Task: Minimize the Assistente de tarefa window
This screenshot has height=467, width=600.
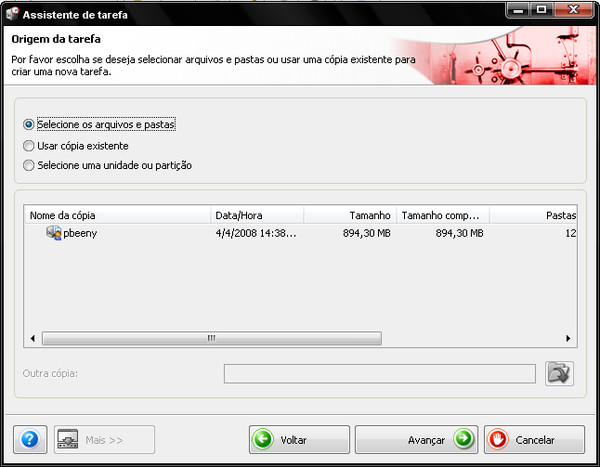Action: (518, 10)
